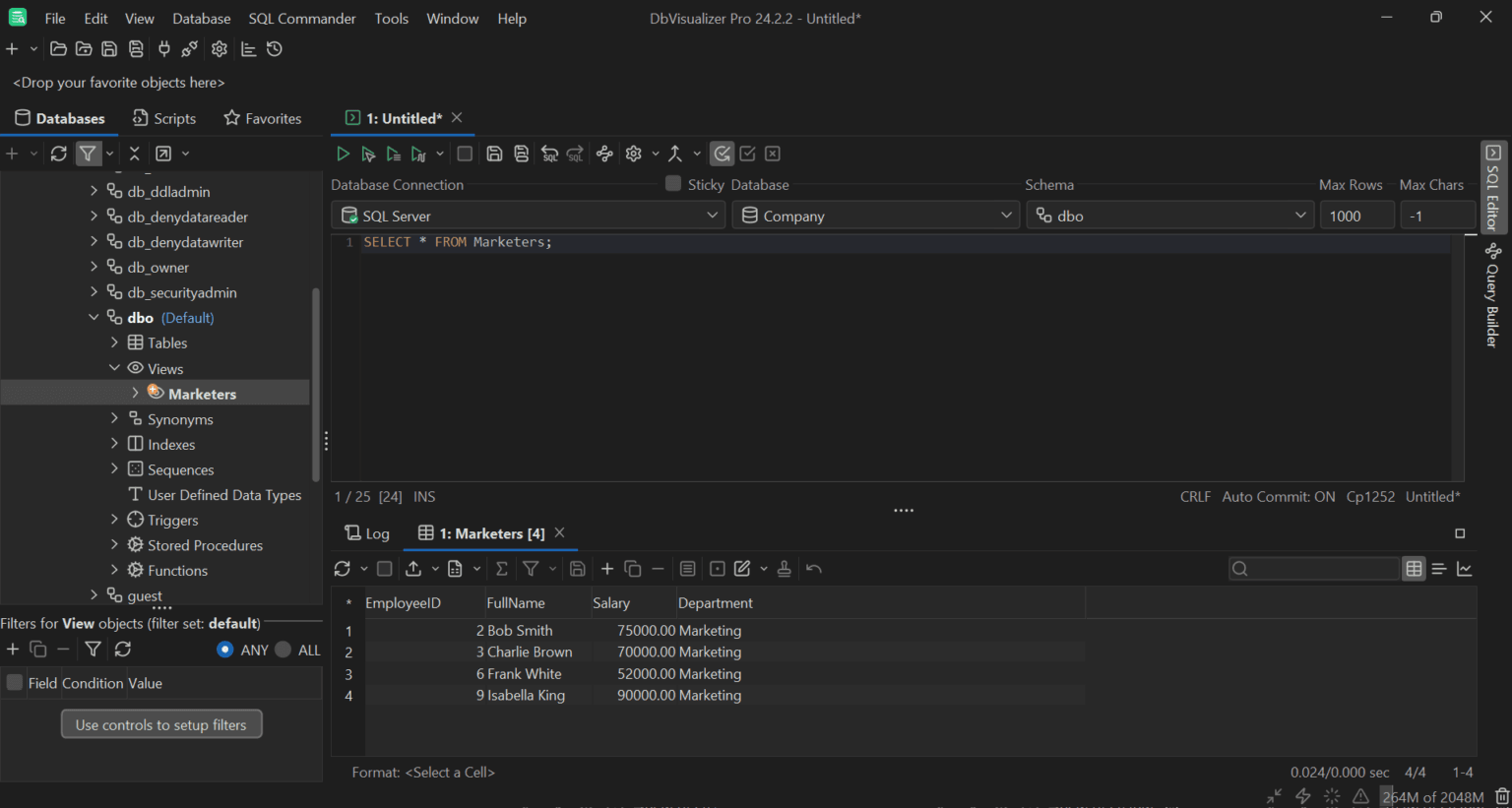The image size is (1512, 808).
Task: Select the ANY radio button for filters
Action: coord(226,650)
